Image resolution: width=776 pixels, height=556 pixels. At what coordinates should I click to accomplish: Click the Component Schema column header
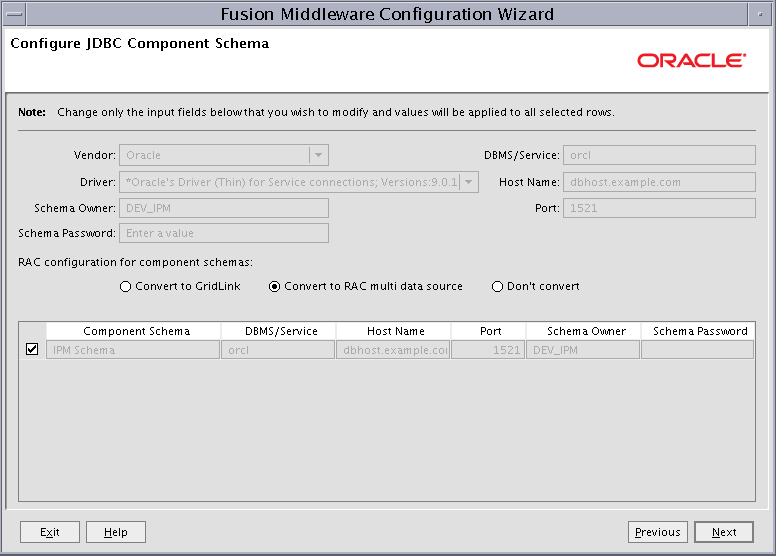[134, 331]
